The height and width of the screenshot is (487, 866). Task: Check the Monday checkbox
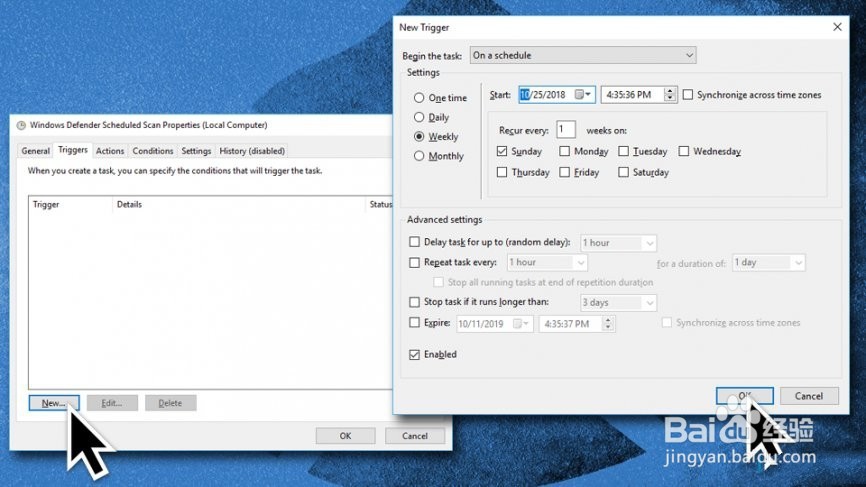point(564,151)
